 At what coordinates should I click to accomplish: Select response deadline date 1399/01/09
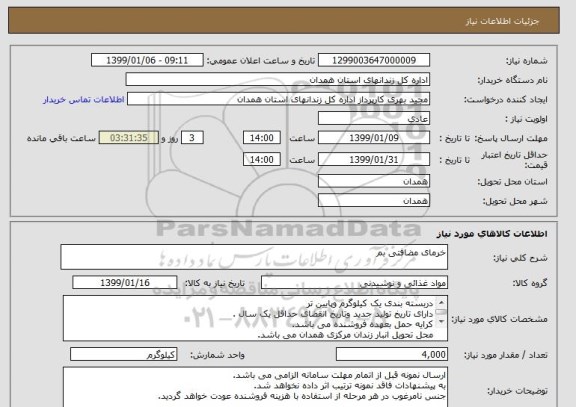(x=374, y=138)
